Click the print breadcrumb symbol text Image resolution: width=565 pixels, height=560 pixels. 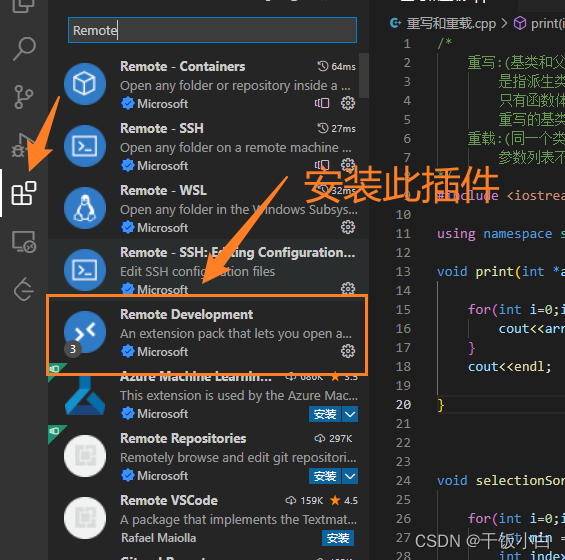tap(548, 23)
